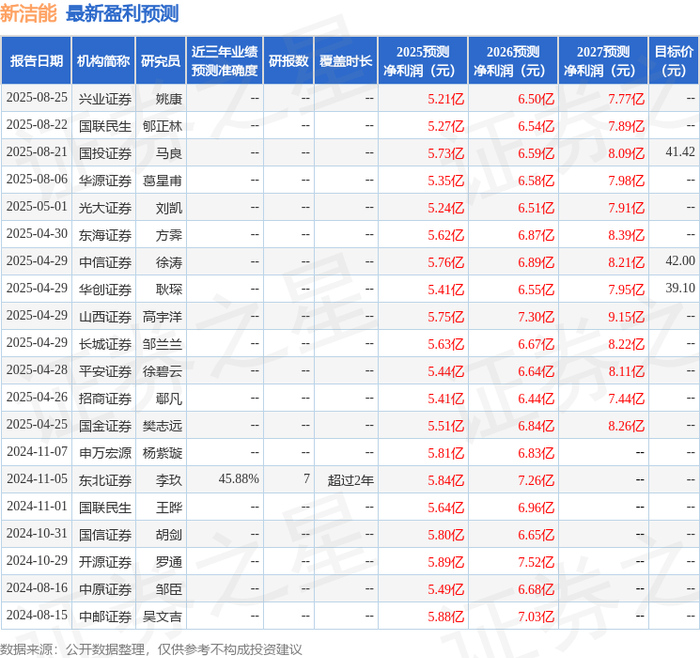Select 5.21亿 in the 兴业证券 row
This screenshot has width=700, height=658.
click(x=446, y=99)
